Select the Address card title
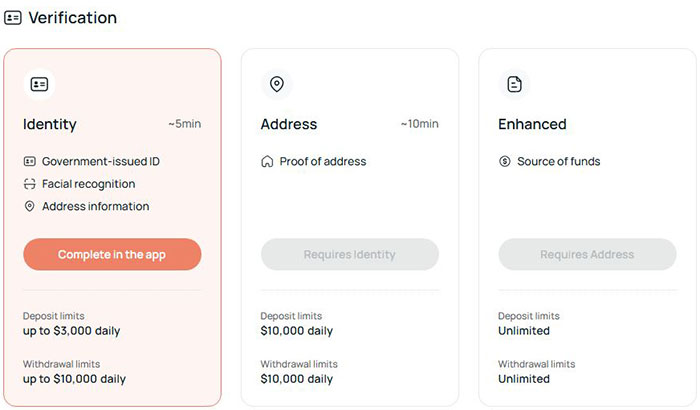The height and width of the screenshot is (410, 700). [289, 124]
